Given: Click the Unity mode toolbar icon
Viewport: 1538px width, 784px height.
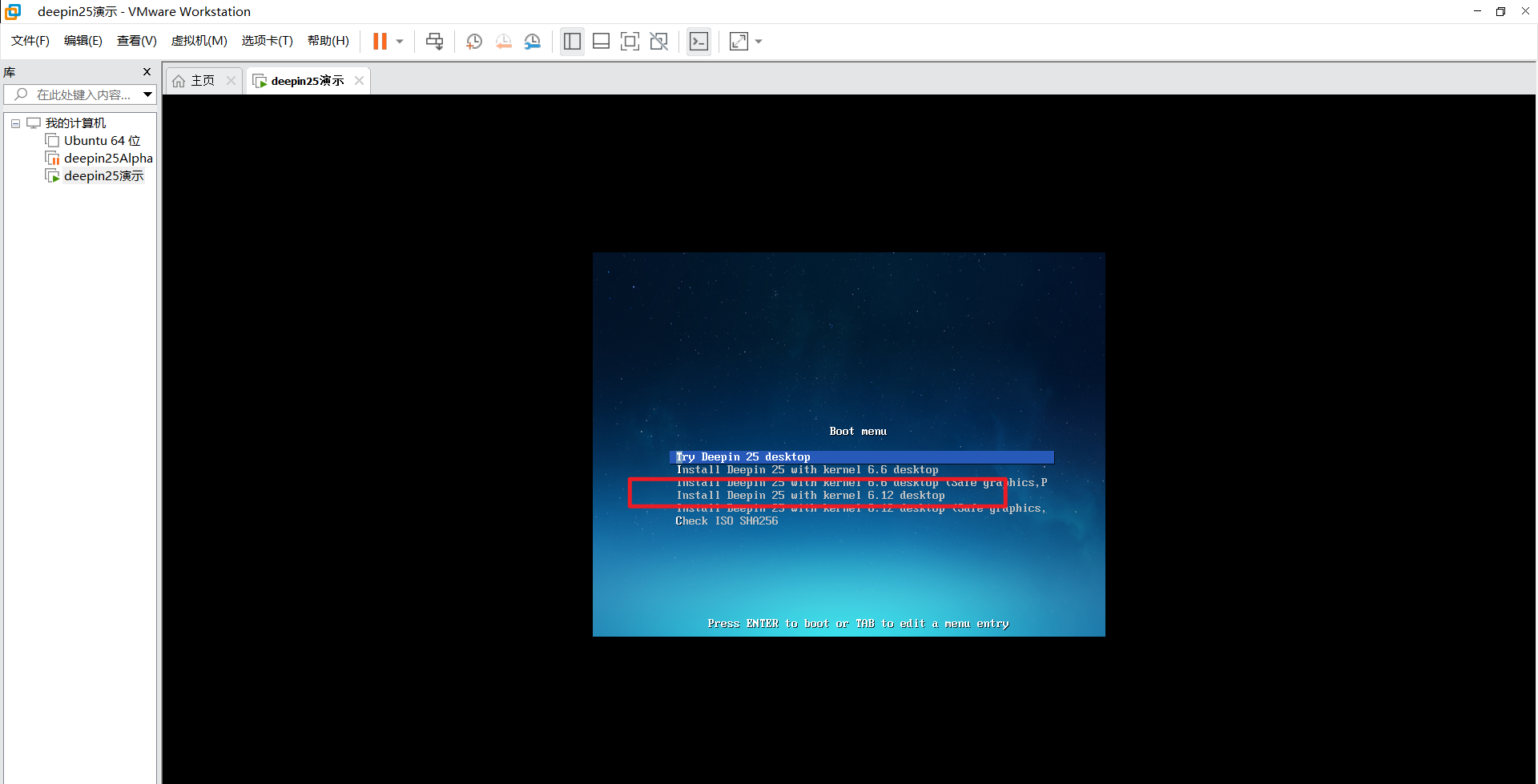Looking at the screenshot, I should (x=658, y=42).
